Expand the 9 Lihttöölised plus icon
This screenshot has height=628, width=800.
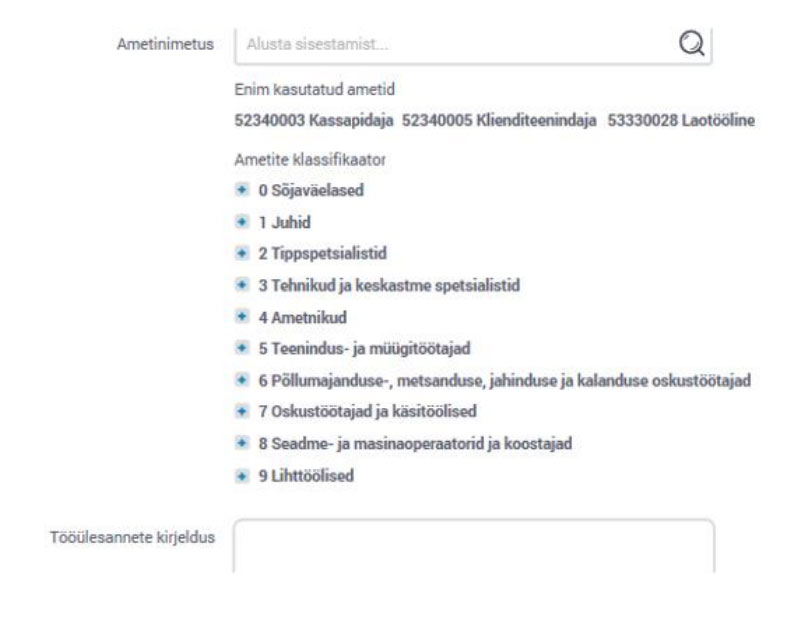point(242,476)
